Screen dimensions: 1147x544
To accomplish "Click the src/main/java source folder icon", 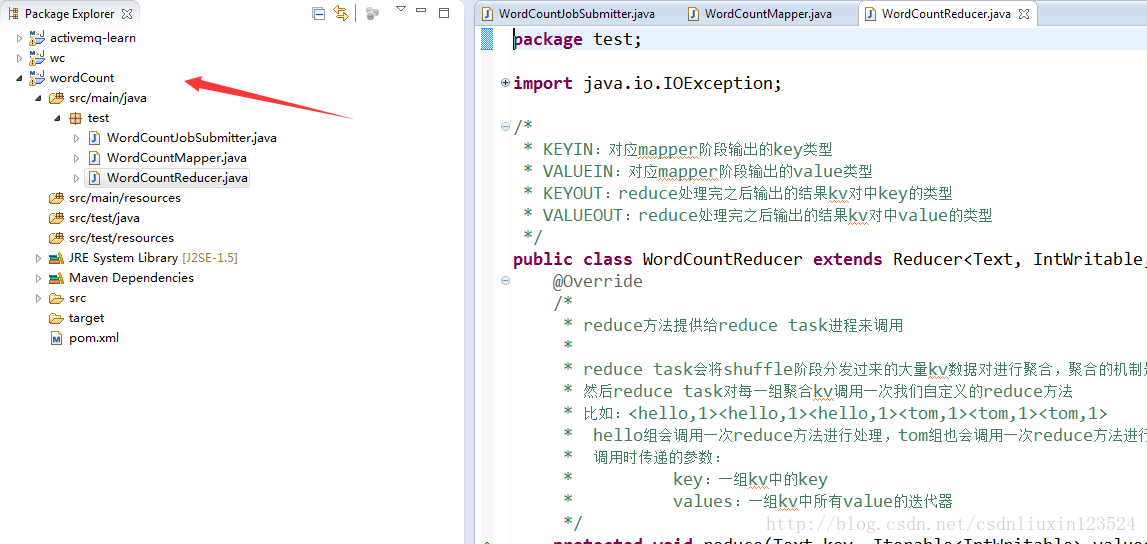I will click(x=56, y=98).
